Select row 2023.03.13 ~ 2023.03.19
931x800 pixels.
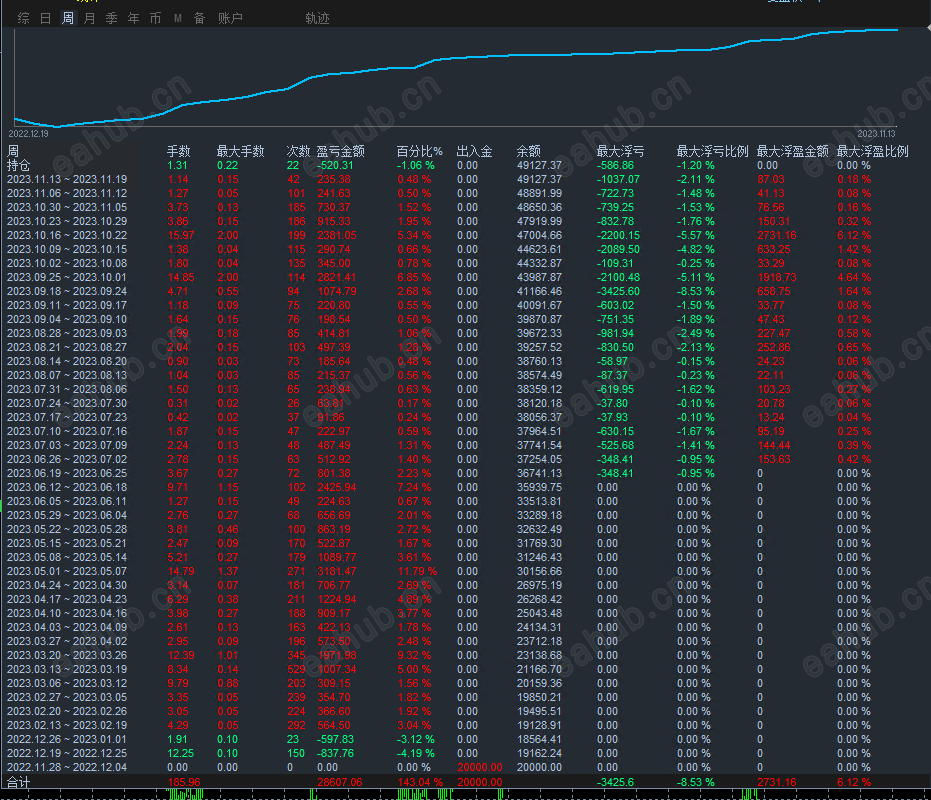click(466, 669)
